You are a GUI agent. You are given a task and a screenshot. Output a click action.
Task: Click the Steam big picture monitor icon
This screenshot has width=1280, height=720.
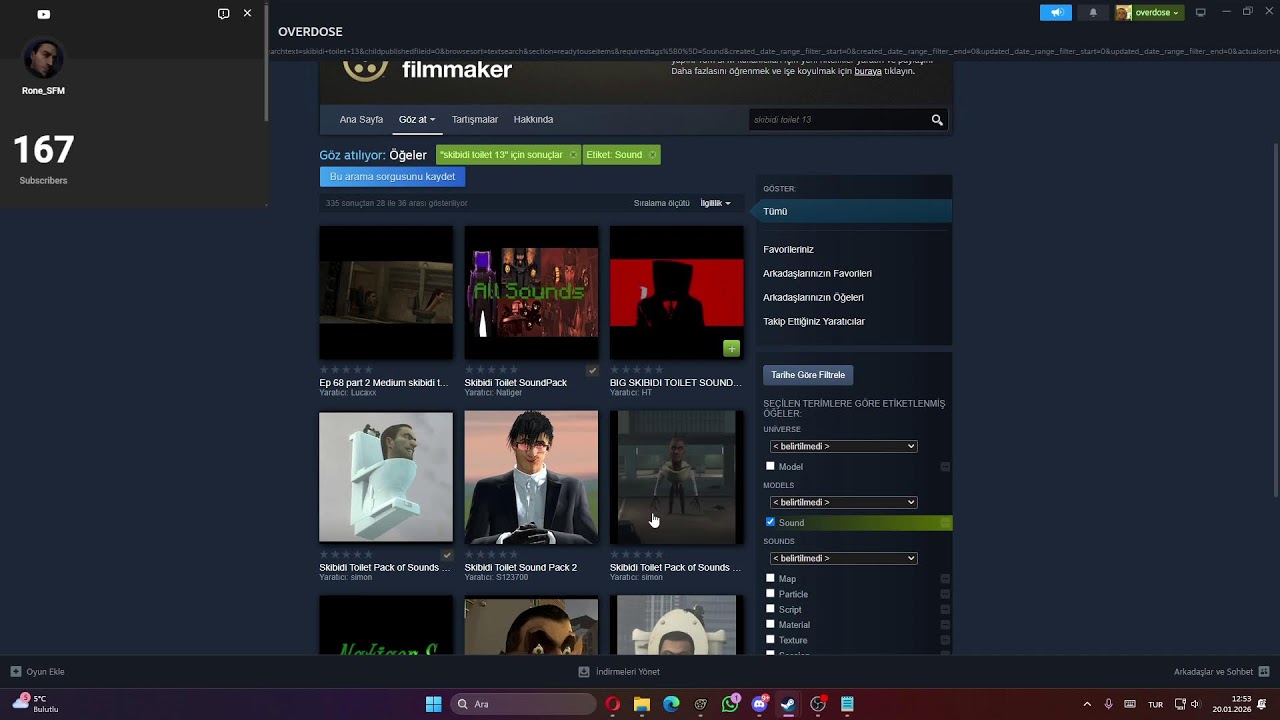pyautogui.click(x=1201, y=12)
